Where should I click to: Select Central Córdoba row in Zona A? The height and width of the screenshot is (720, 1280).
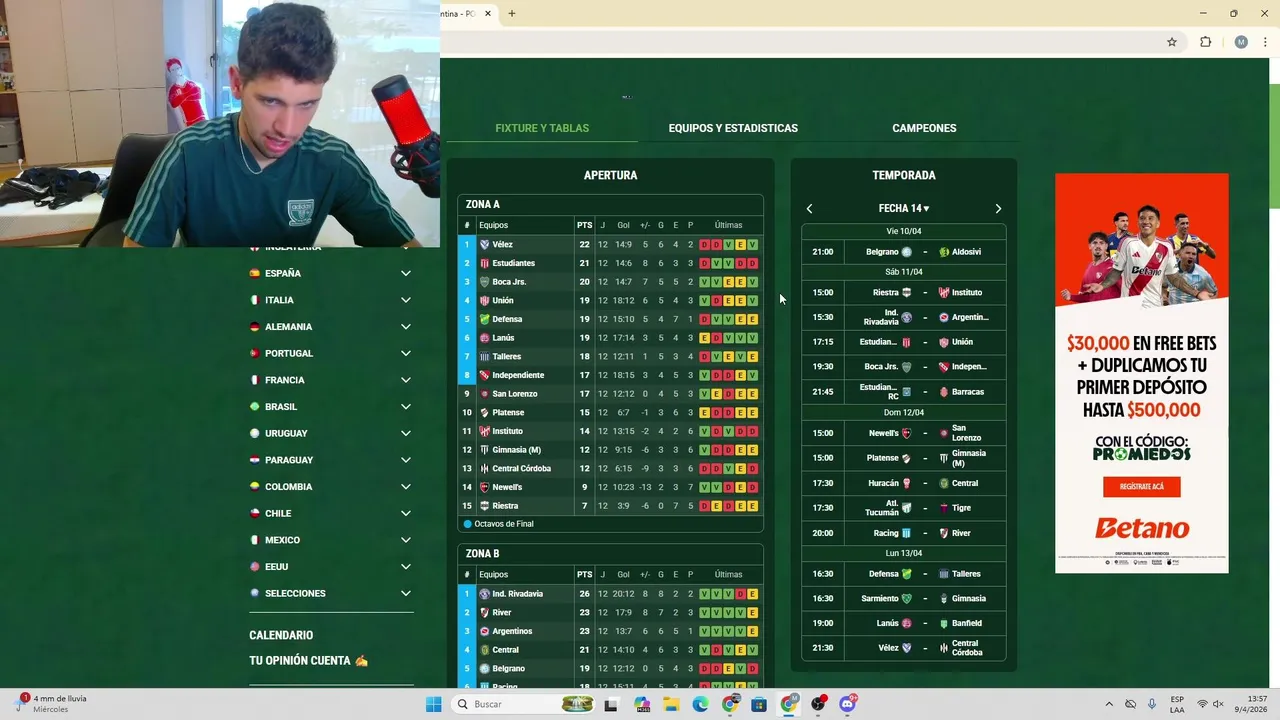coord(610,468)
